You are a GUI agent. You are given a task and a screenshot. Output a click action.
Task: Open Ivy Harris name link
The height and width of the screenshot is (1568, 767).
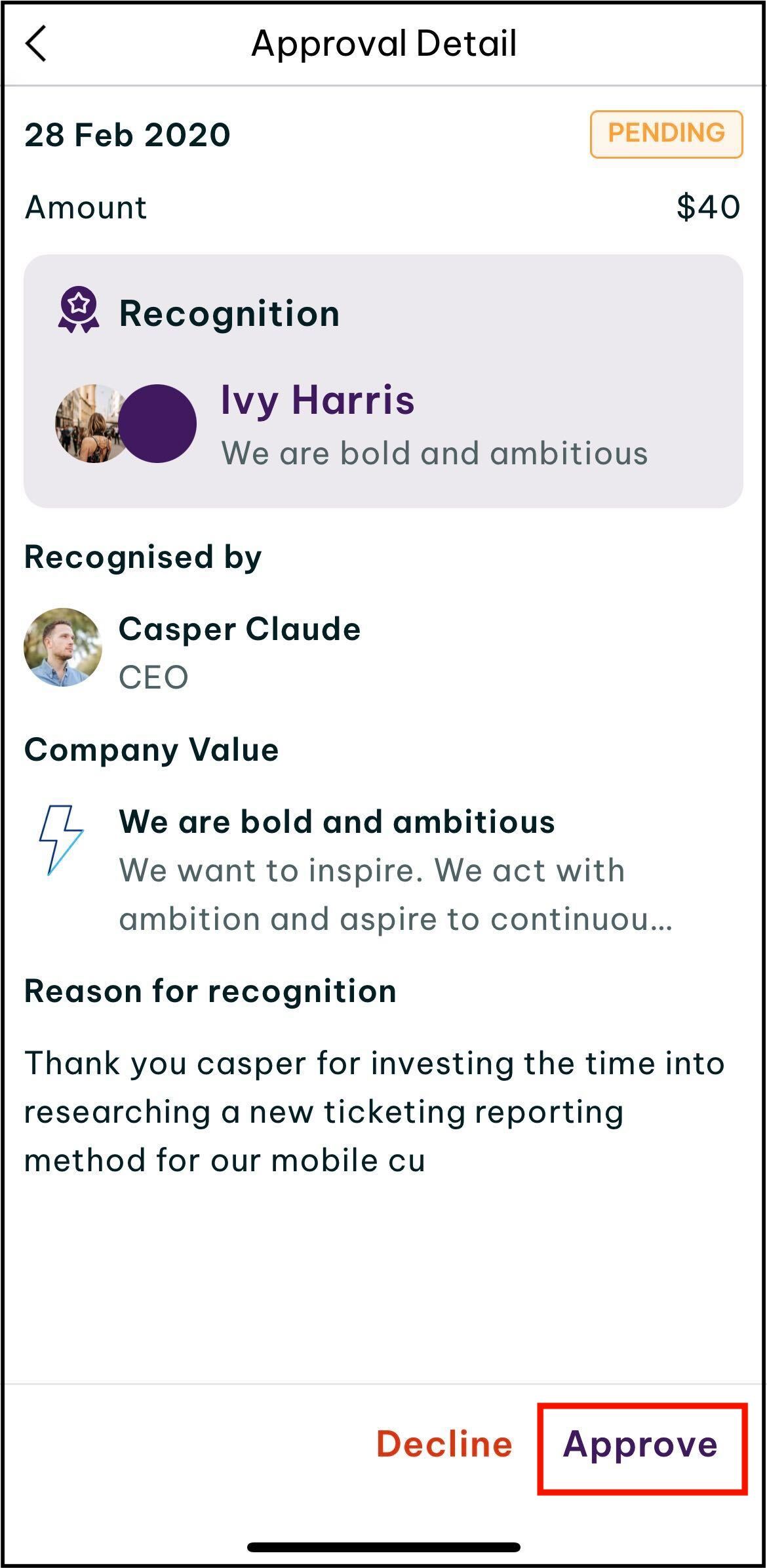(318, 399)
